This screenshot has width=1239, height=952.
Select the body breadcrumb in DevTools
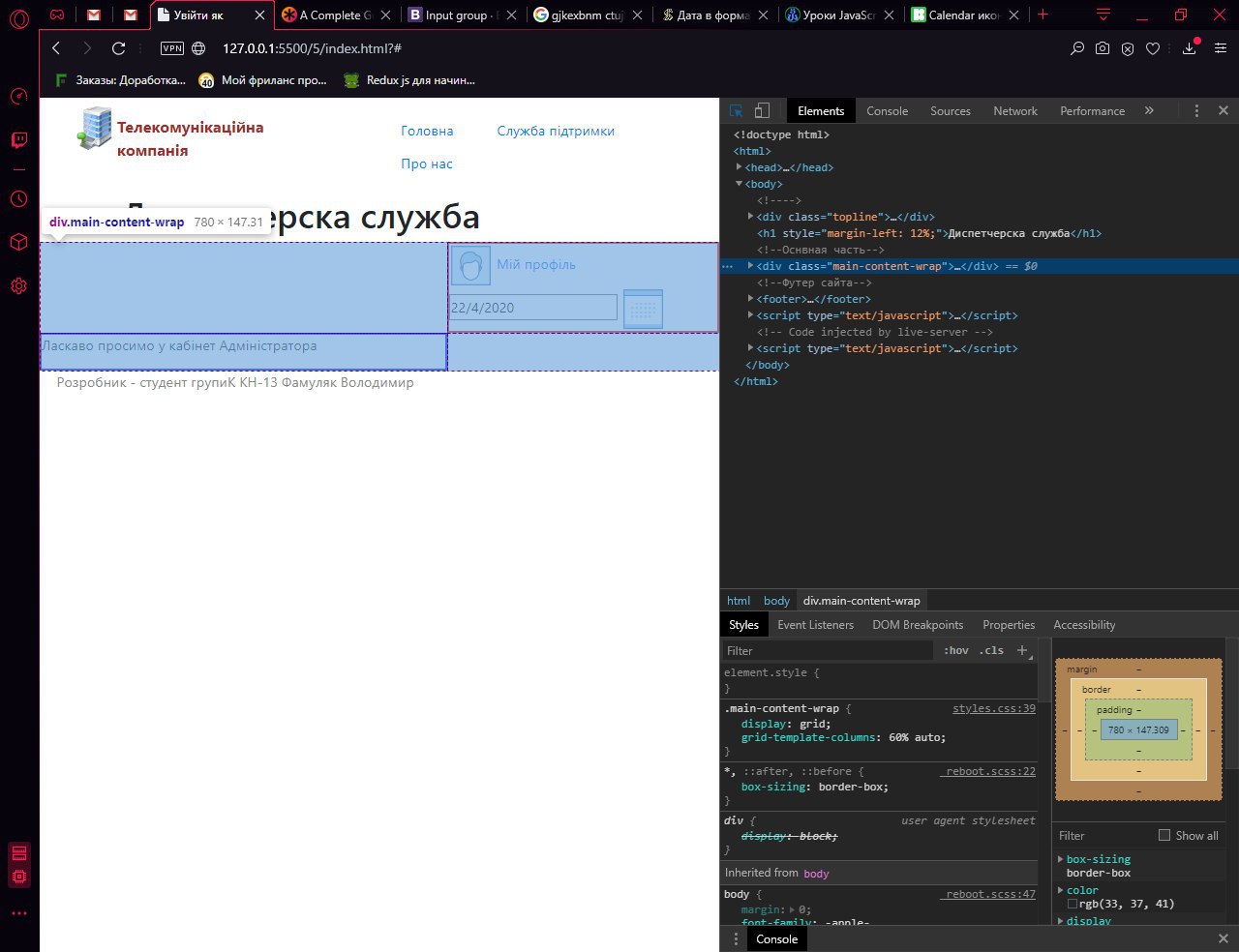tap(776, 601)
